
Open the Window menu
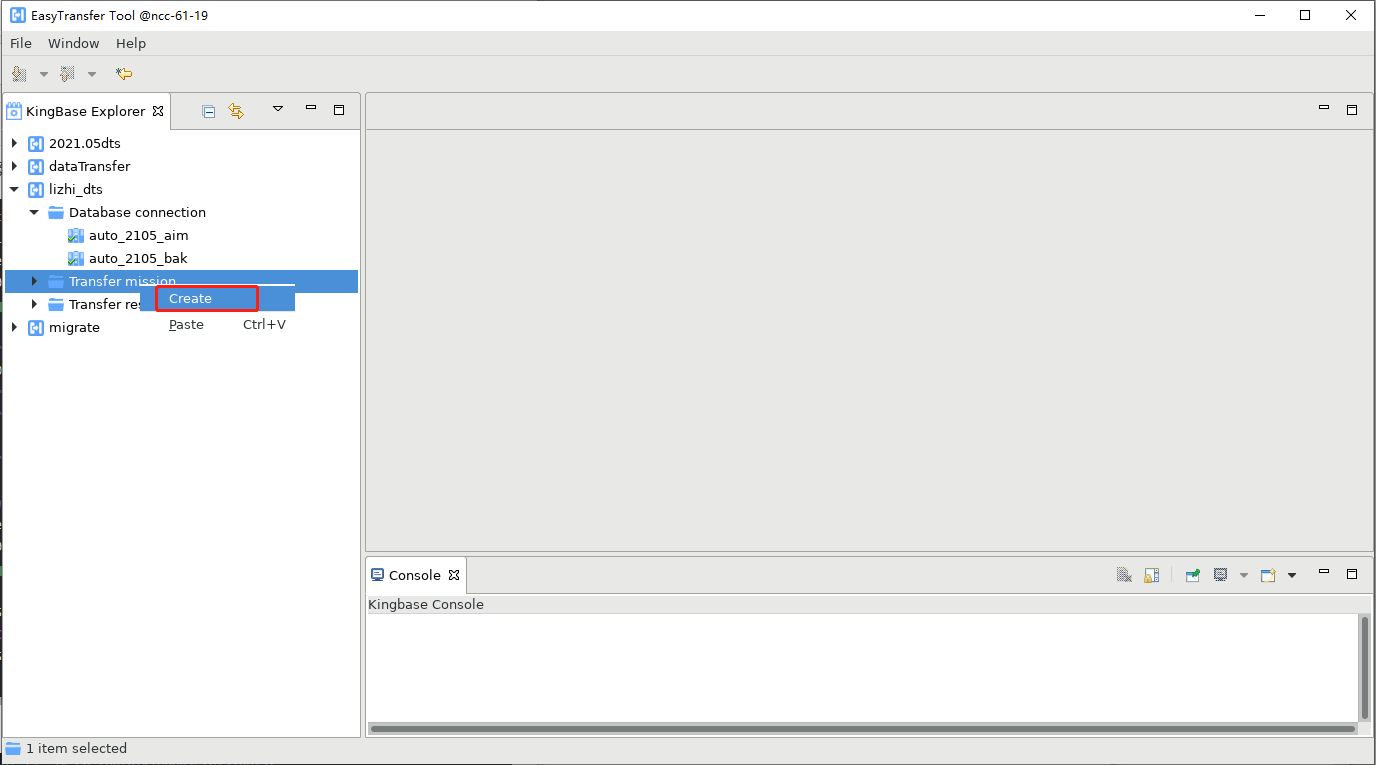(x=74, y=43)
